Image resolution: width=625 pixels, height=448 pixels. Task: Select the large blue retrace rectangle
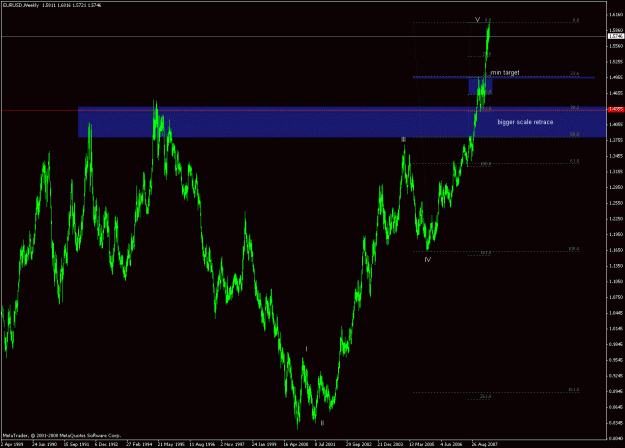point(342,122)
